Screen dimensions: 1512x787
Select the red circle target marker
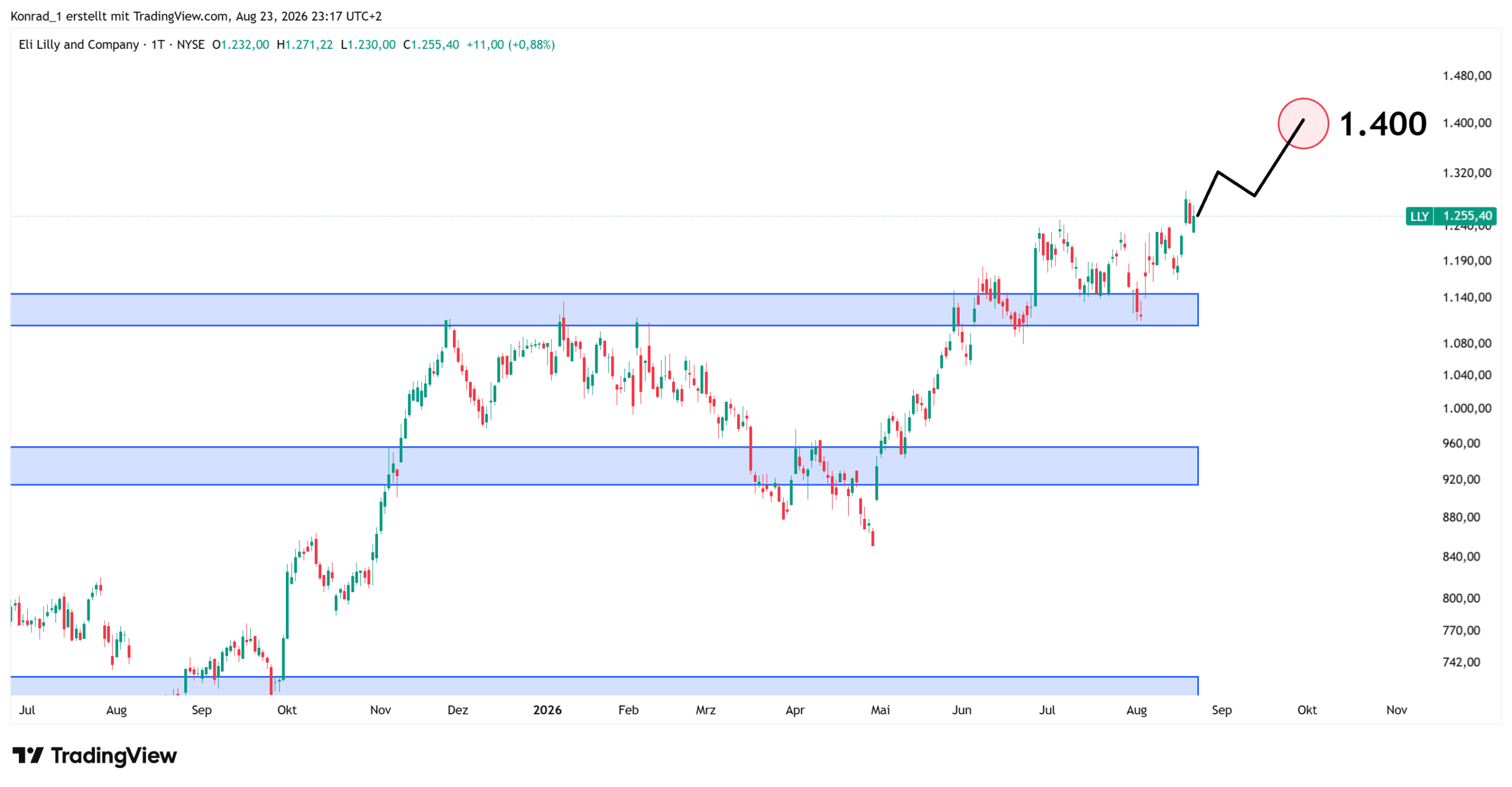(1303, 123)
